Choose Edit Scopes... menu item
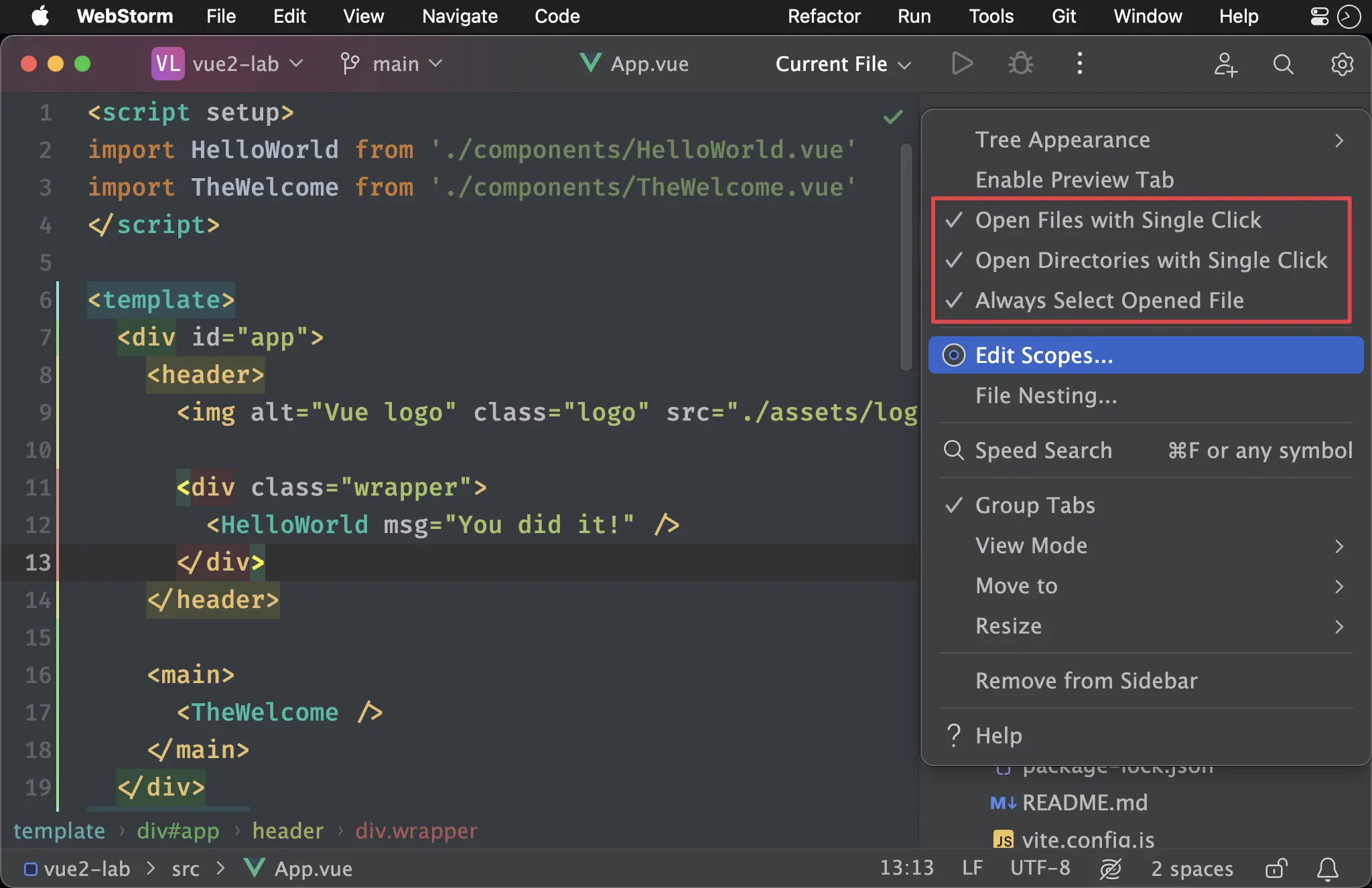This screenshot has width=1372, height=888. (1146, 355)
